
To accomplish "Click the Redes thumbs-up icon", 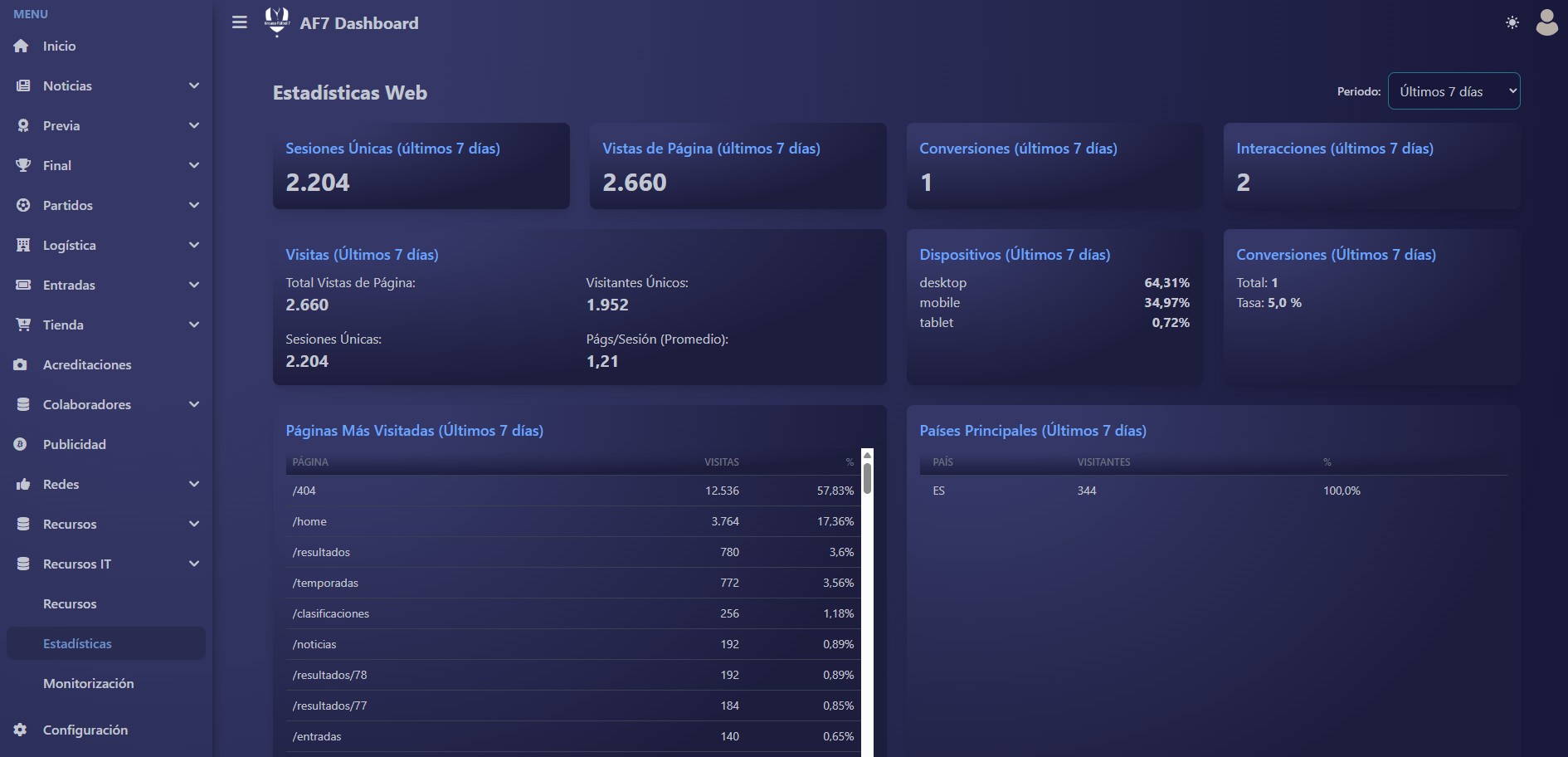I will (23, 484).
